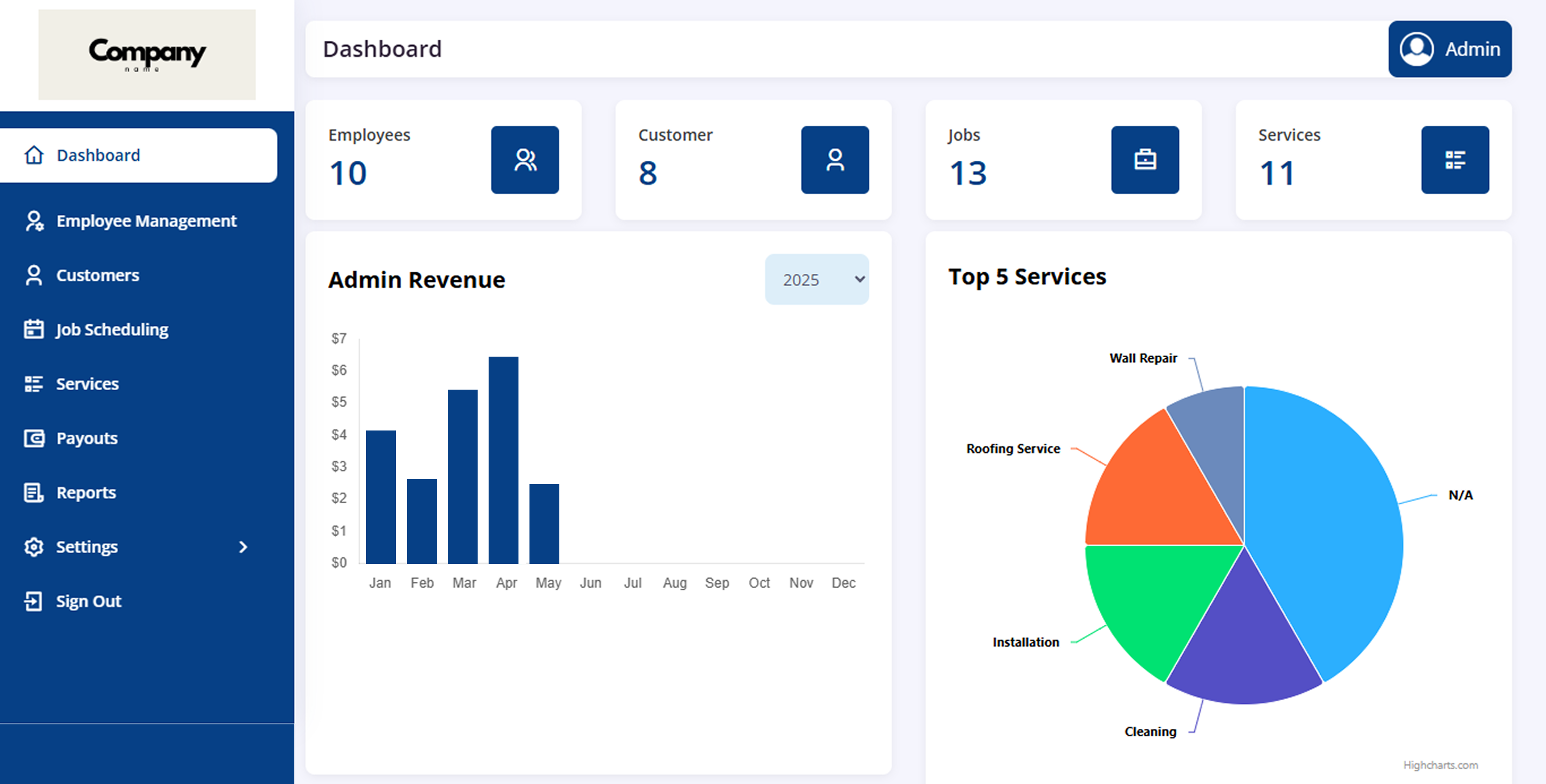Click the Customer card person icon

[834, 160]
